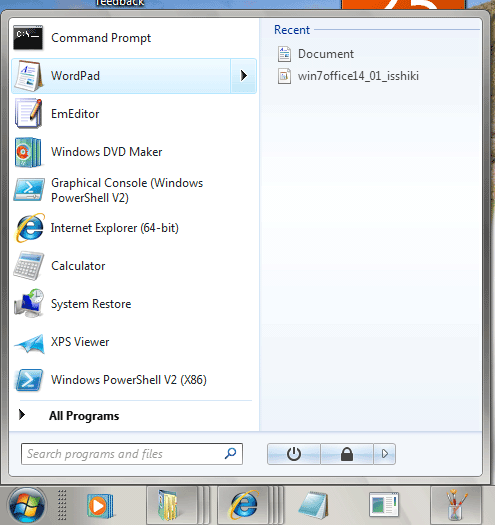Expand All Programs arrow
Viewport: 495px width, 525px height.
tap(22, 415)
